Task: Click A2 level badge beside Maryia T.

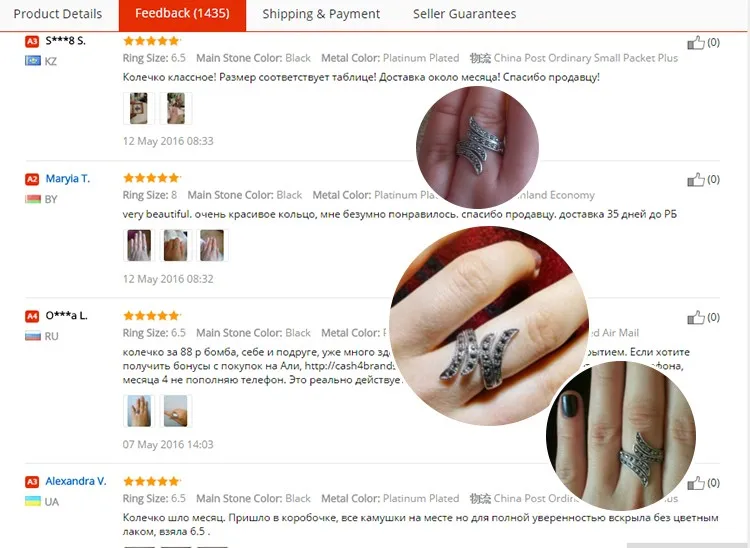Action: (32, 179)
